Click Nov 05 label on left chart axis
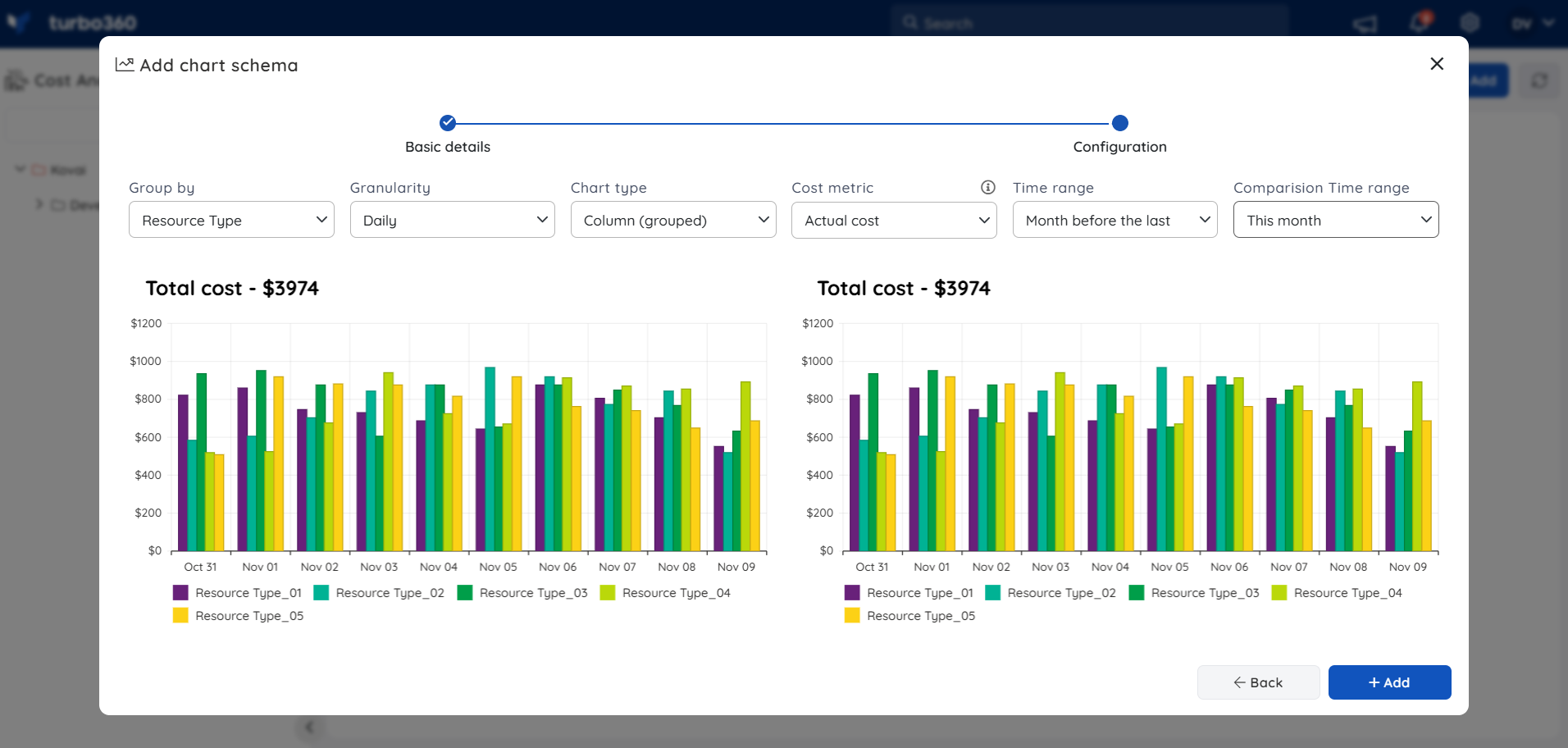 coord(498,567)
